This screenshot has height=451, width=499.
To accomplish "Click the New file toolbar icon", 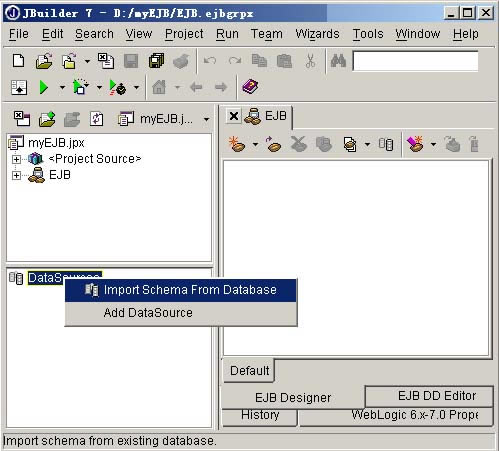I will (x=18, y=61).
